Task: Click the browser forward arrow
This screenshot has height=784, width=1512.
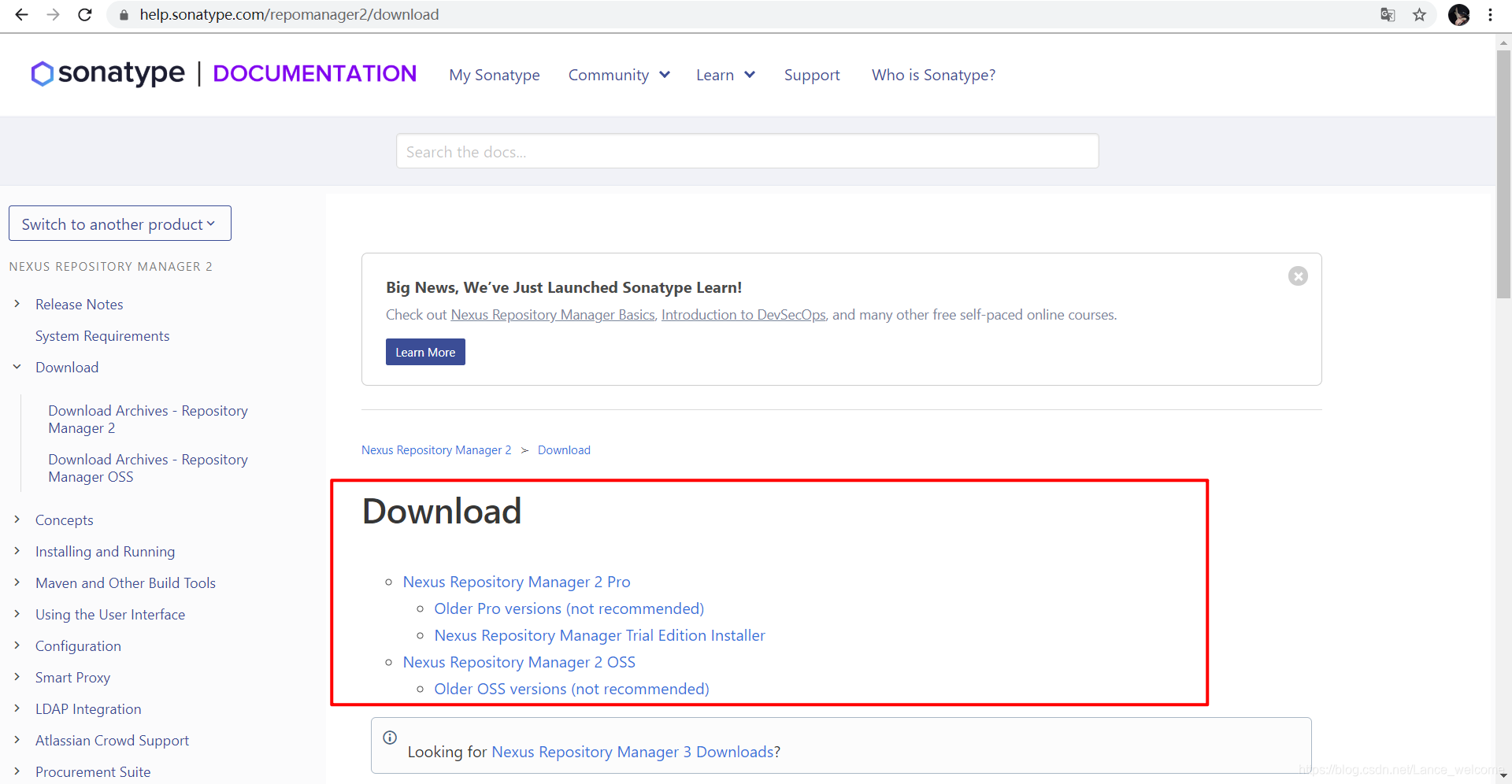Action: coord(53,15)
